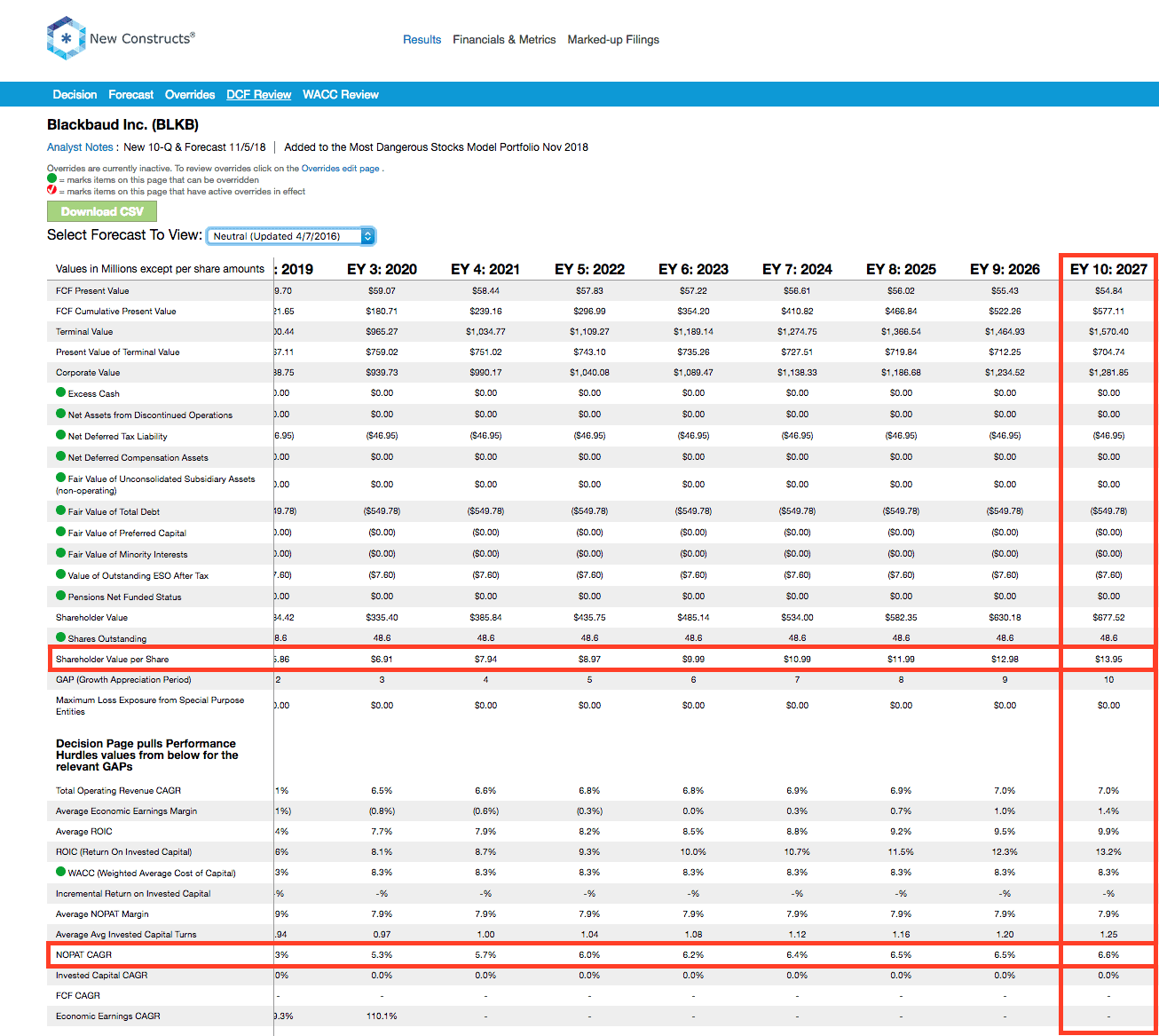Image resolution: width=1159 pixels, height=1036 pixels.
Task: Open the Financials & Metrics tab
Action: tap(504, 40)
